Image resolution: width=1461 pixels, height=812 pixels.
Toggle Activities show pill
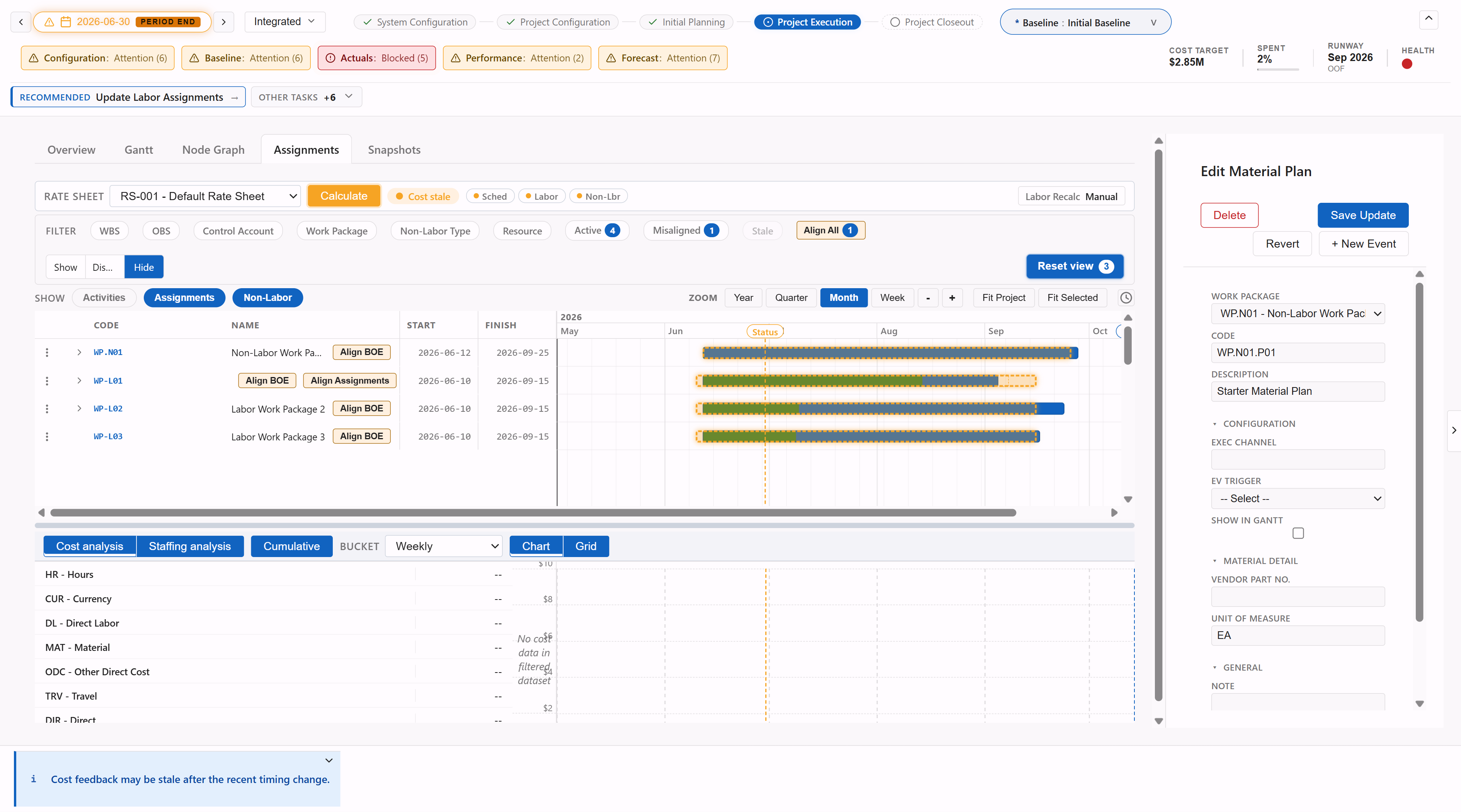click(104, 298)
